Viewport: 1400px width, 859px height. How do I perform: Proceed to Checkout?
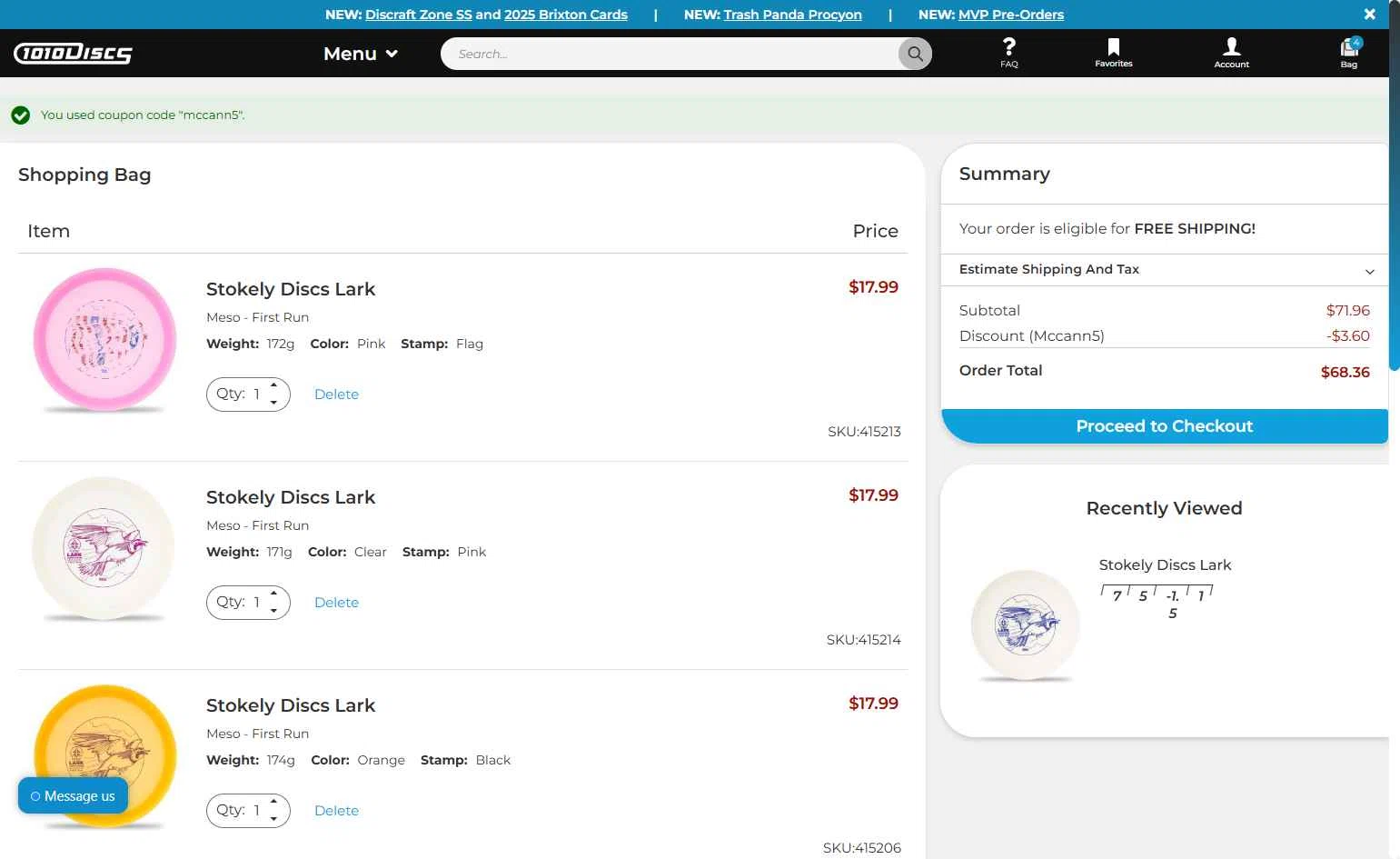point(1165,426)
